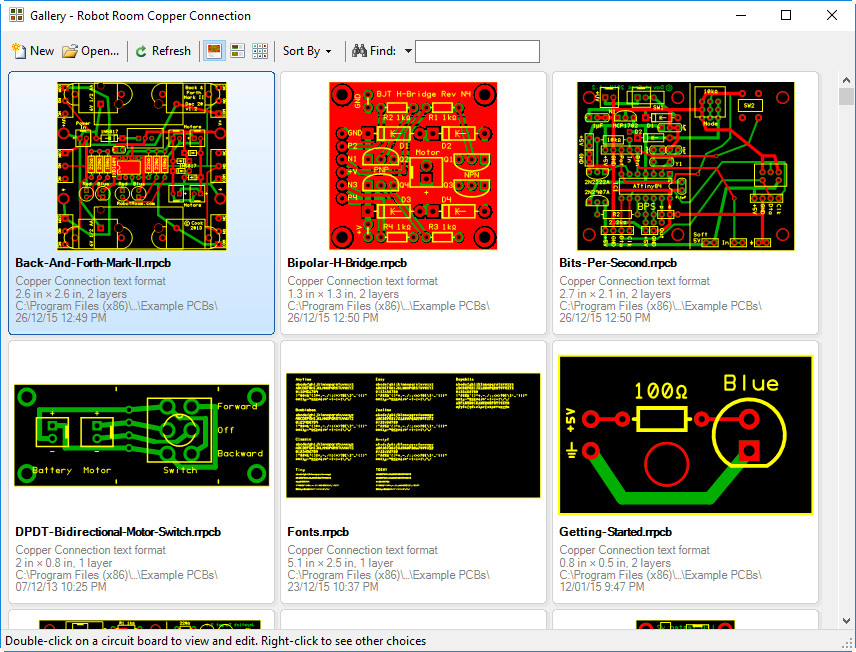The image size is (856, 652).
Task: Click the Copper Connection icon in the title bar
Action: pos(15,15)
